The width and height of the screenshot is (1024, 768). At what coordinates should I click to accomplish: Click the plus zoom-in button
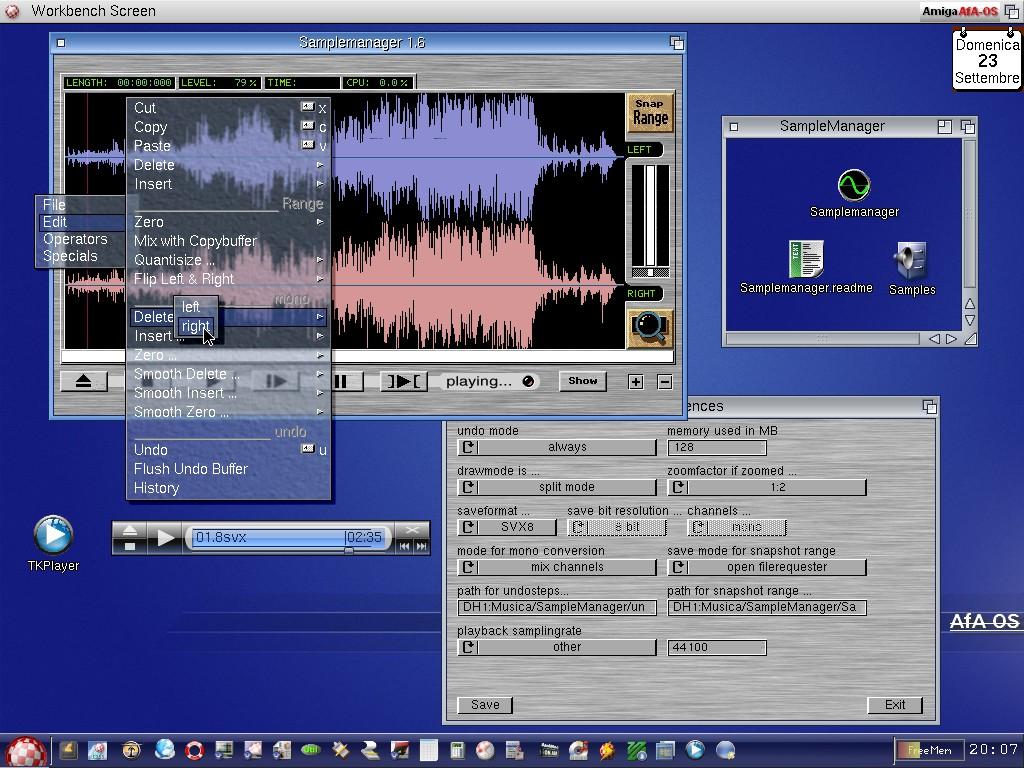tap(635, 381)
